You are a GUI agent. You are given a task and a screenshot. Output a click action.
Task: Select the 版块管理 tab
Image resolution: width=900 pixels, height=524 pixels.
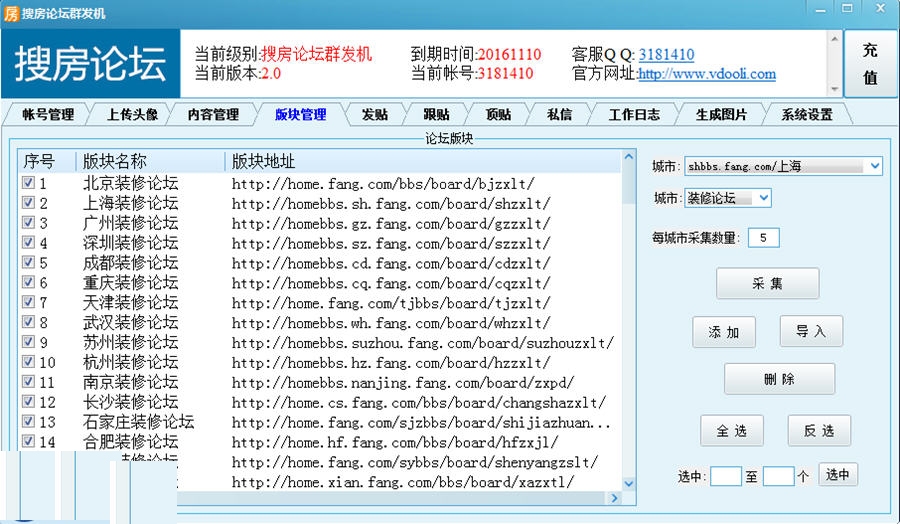pyautogui.click(x=301, y=114)
